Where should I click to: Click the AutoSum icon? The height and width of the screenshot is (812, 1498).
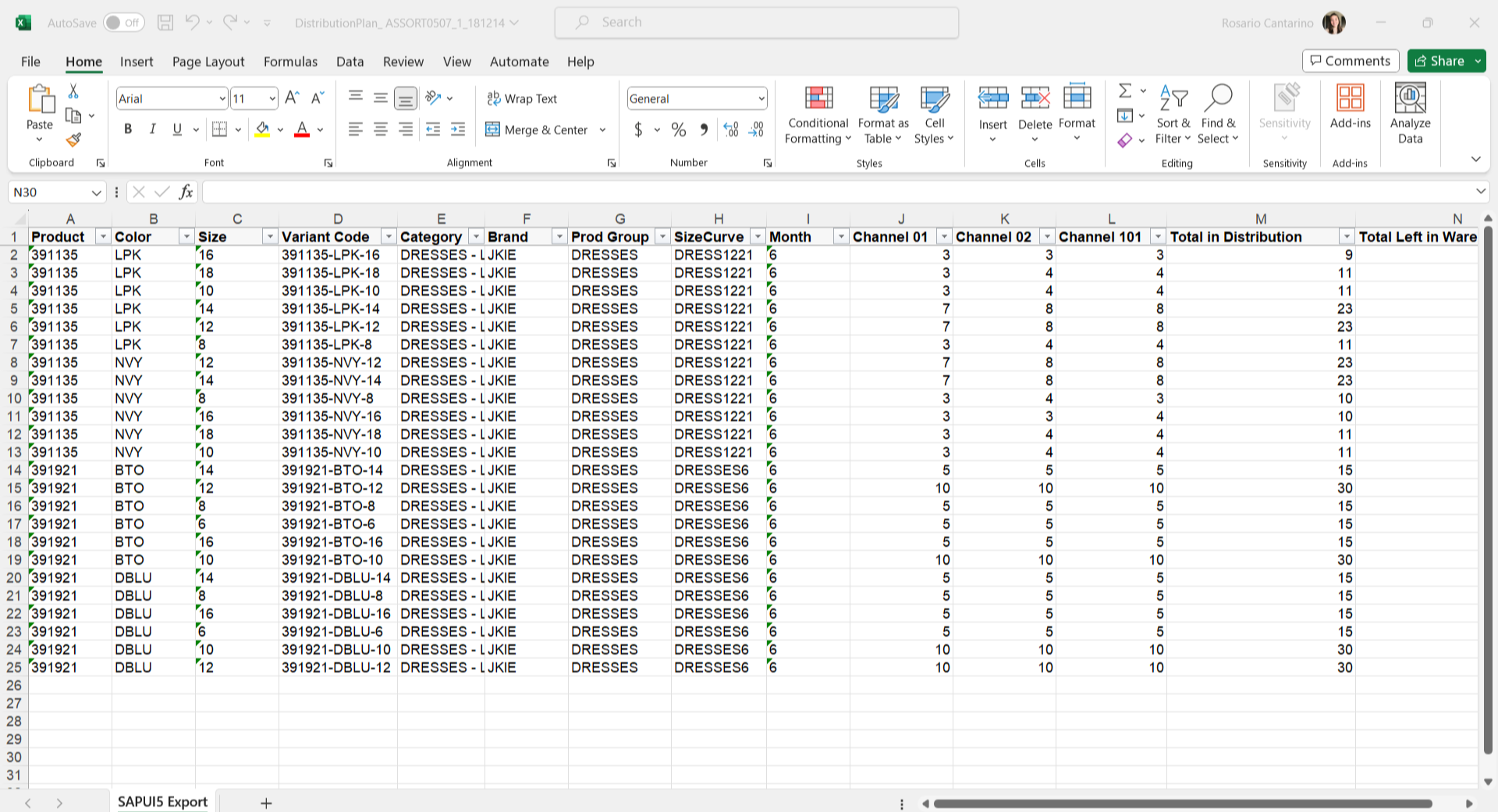click(x=1124, y=91)
